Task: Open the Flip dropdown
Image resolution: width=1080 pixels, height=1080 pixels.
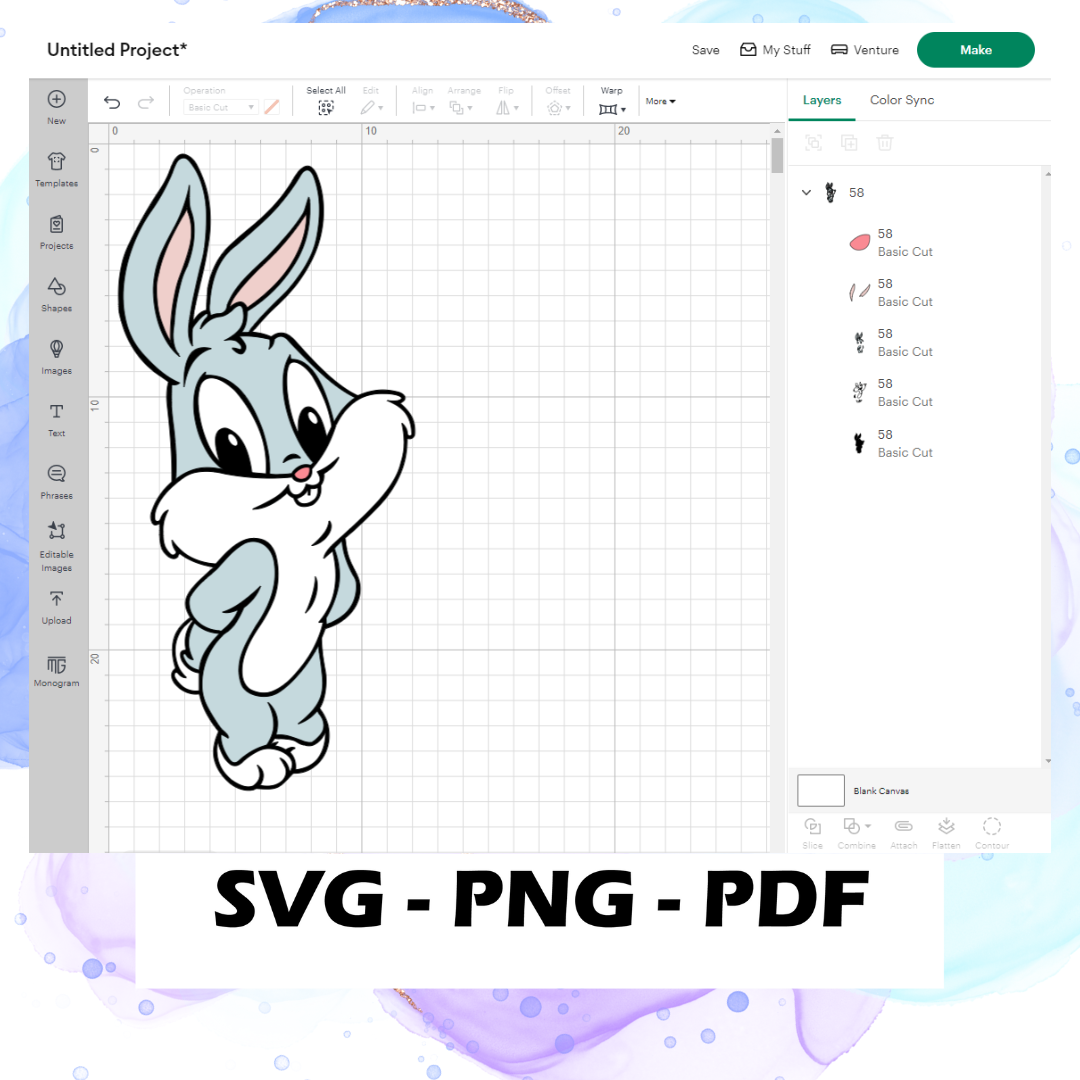Action: pos(507,107)
